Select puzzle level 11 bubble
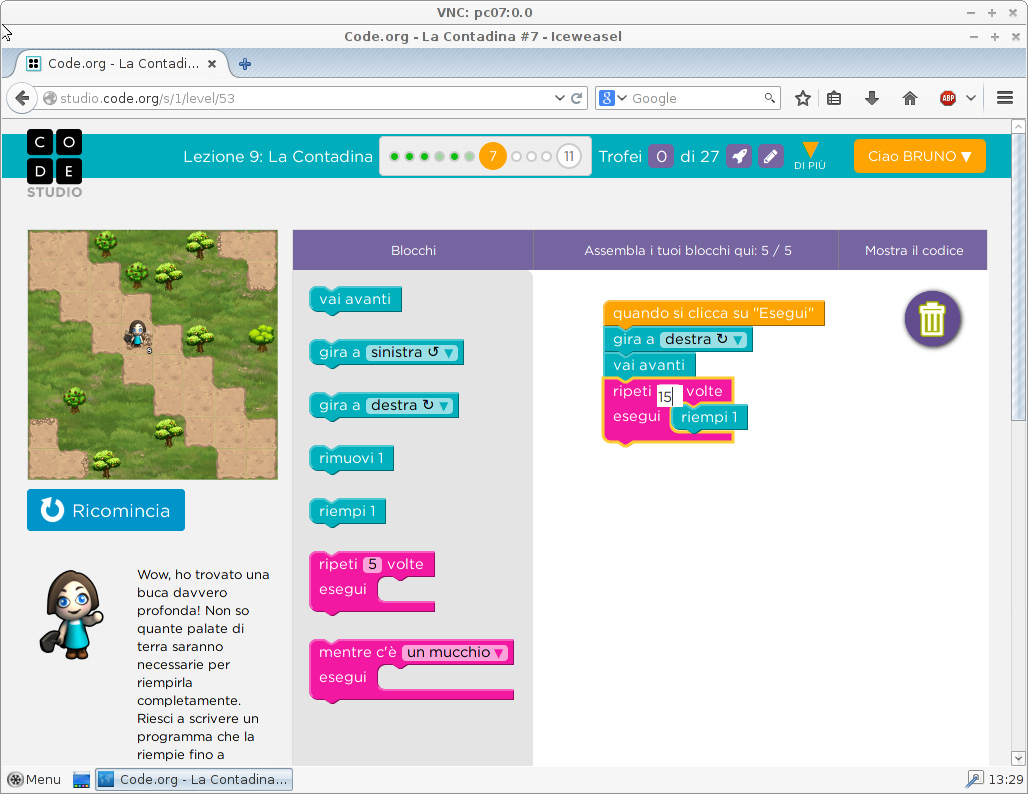The height and width of the screenshot is (794, 1028). (569, 156)
